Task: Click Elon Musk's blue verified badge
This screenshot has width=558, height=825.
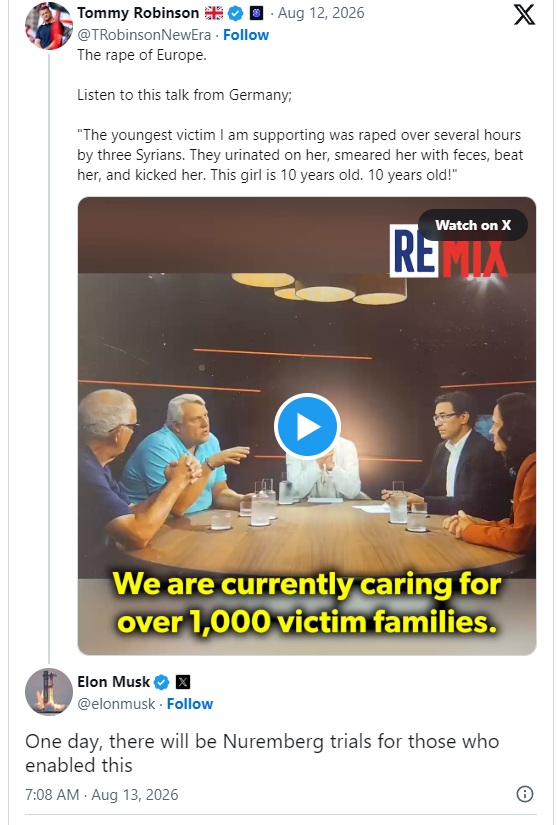Action: (161, 682)
